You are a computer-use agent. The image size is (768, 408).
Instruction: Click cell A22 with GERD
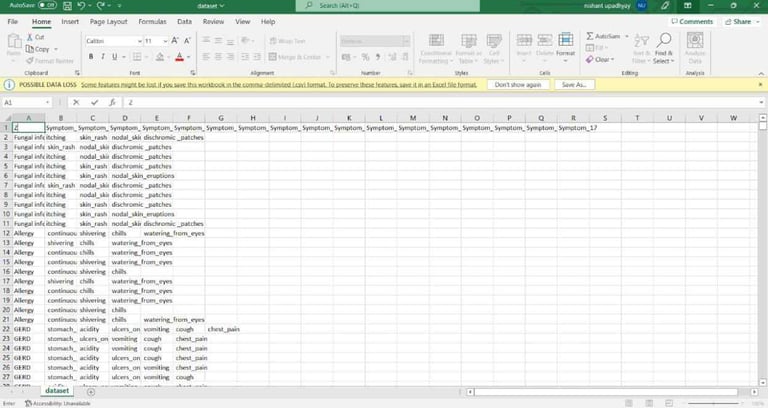point(28,329)
